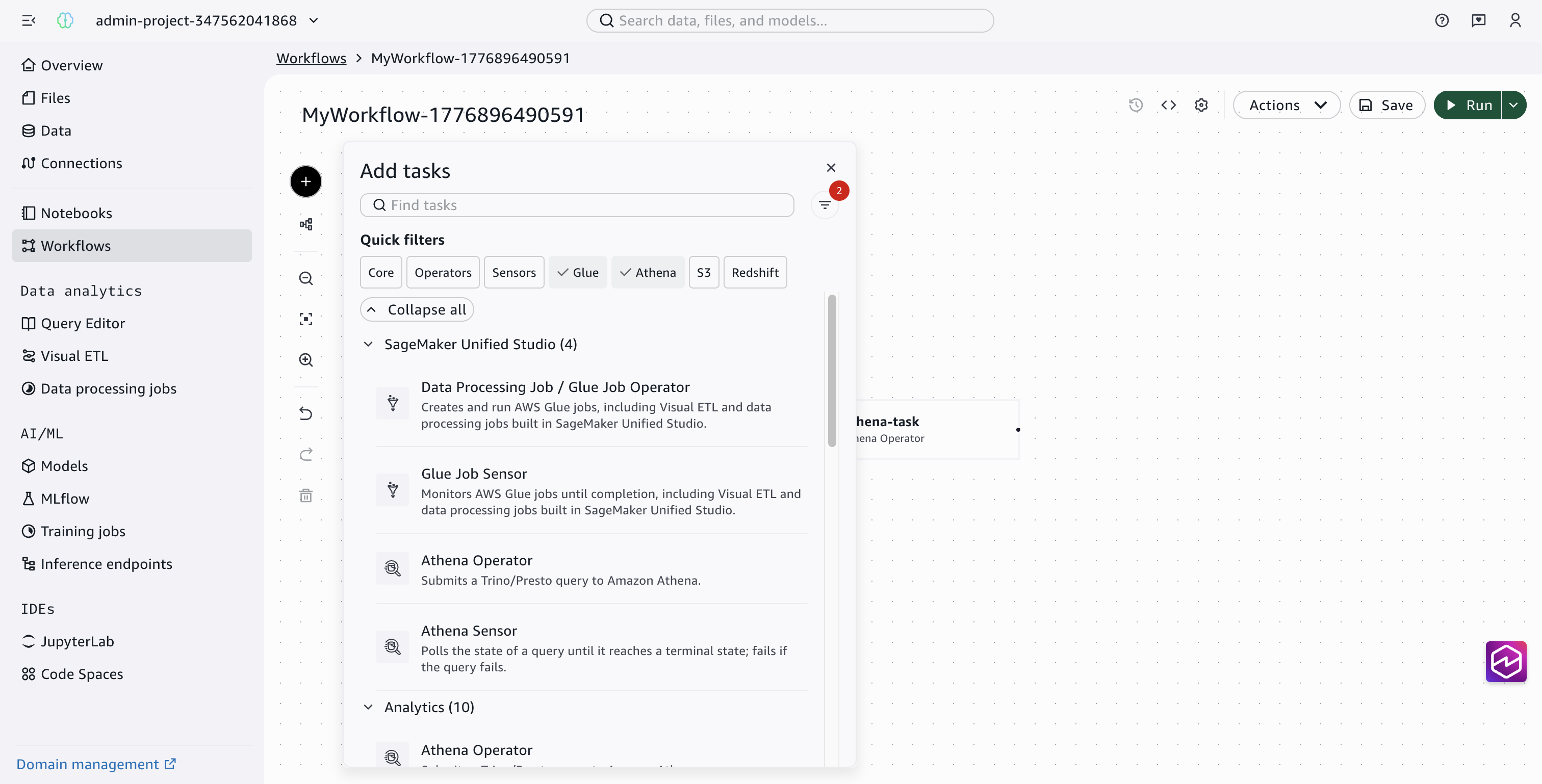Toggle the Operators quick filter
This screenshot has width=1542, height=784.
click(443, 272)
